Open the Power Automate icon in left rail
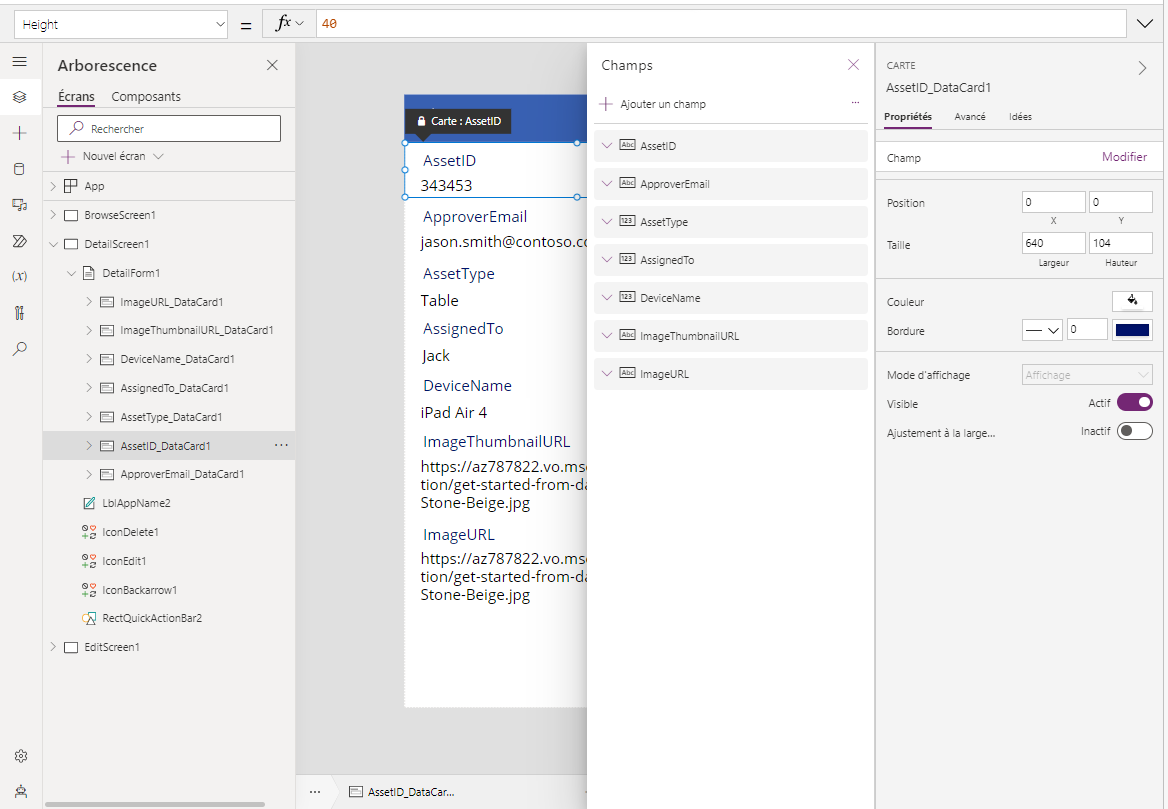The height and width of the screenshot is (809, 1168). 20,241
